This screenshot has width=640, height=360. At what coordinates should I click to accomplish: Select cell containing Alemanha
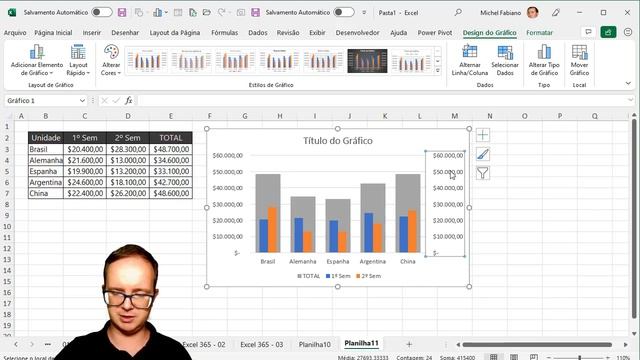(46, 160)
